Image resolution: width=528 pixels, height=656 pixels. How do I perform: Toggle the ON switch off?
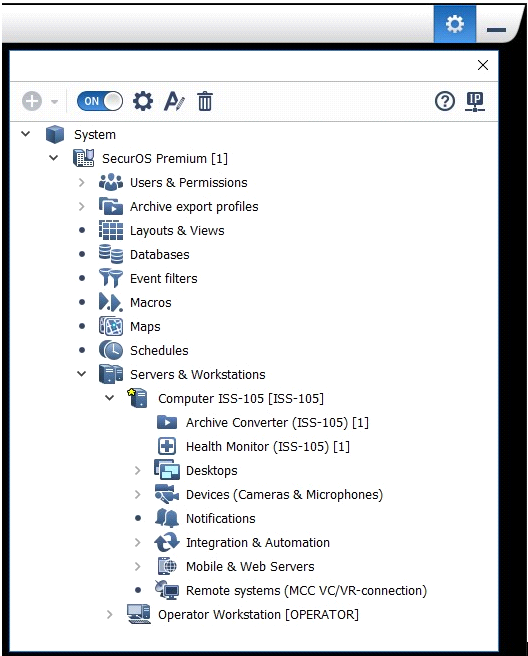coord(100,101)
